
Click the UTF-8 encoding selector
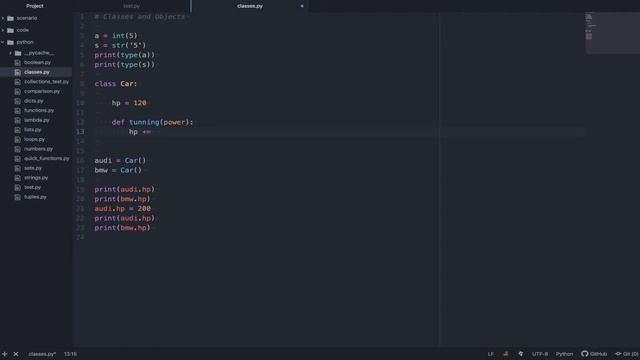point(540,354)
